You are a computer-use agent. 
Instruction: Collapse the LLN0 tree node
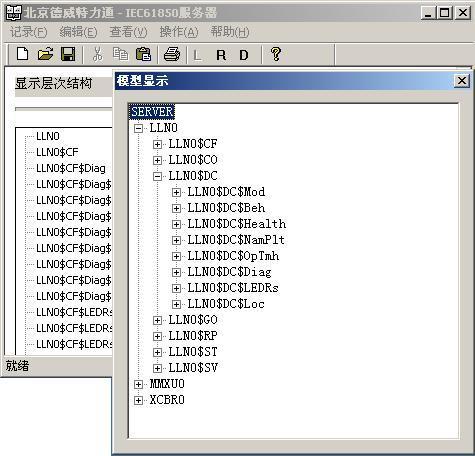[x=138, y=128]
